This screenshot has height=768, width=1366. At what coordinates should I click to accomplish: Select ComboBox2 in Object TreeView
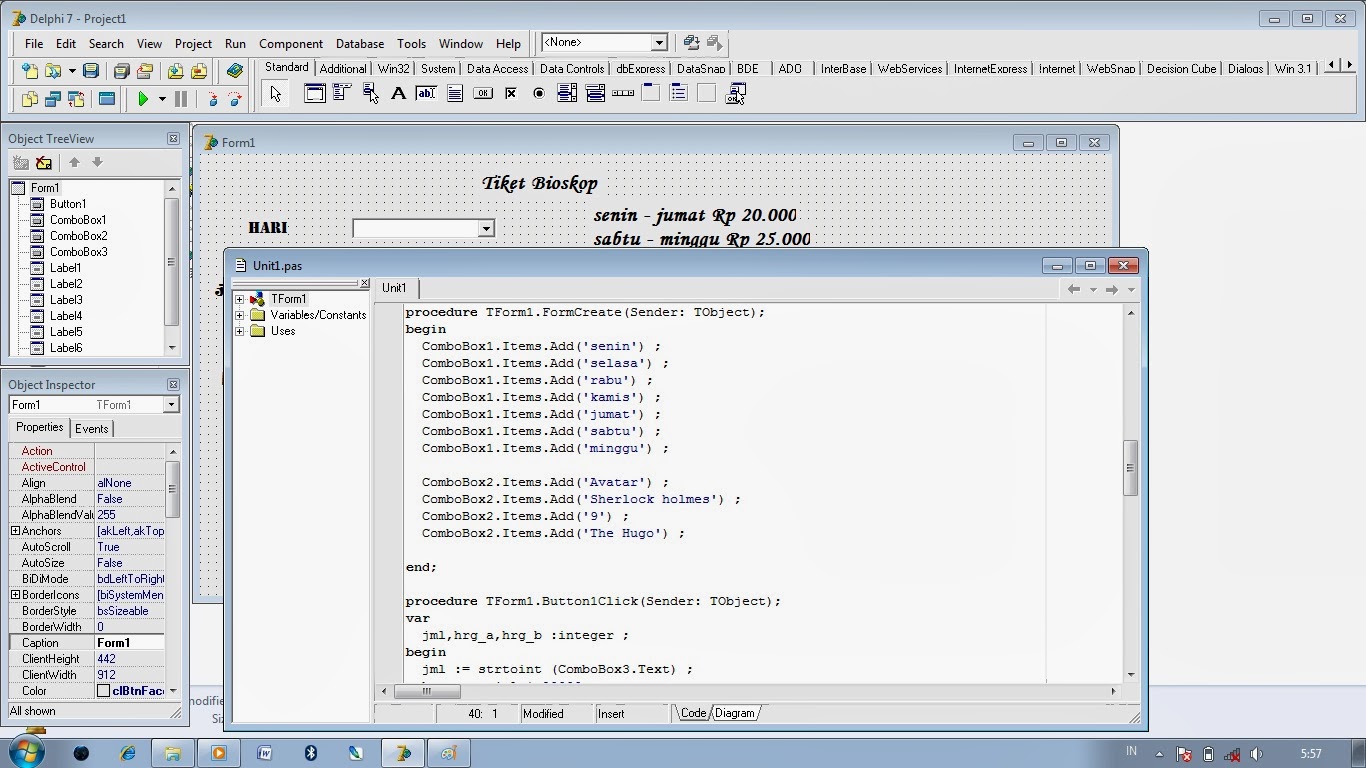click(x=78, y=236)
